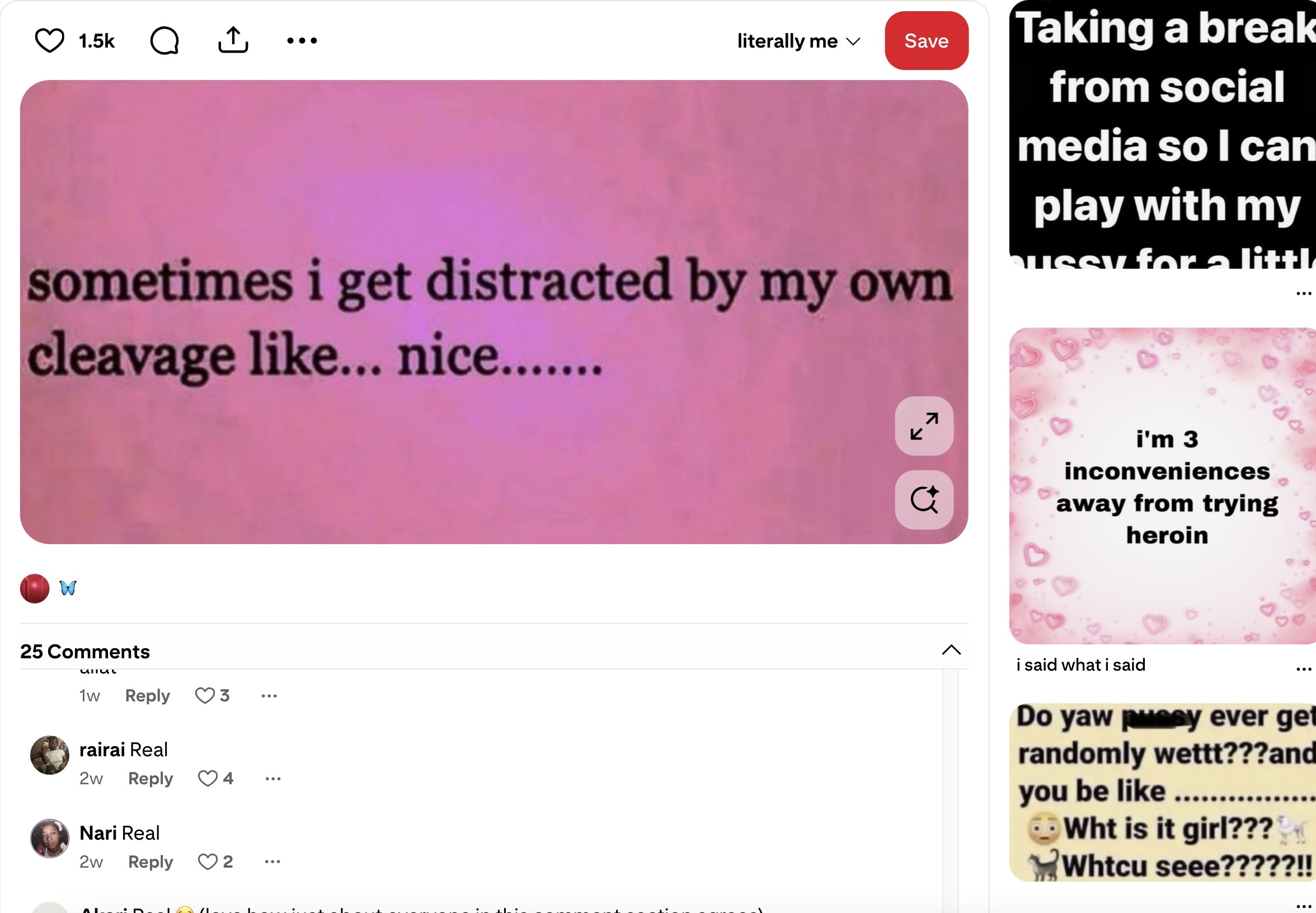This screenshot has width=1316, height=913.
Task: Open more options on rairai's comment
Action: (x=272, y=779)
